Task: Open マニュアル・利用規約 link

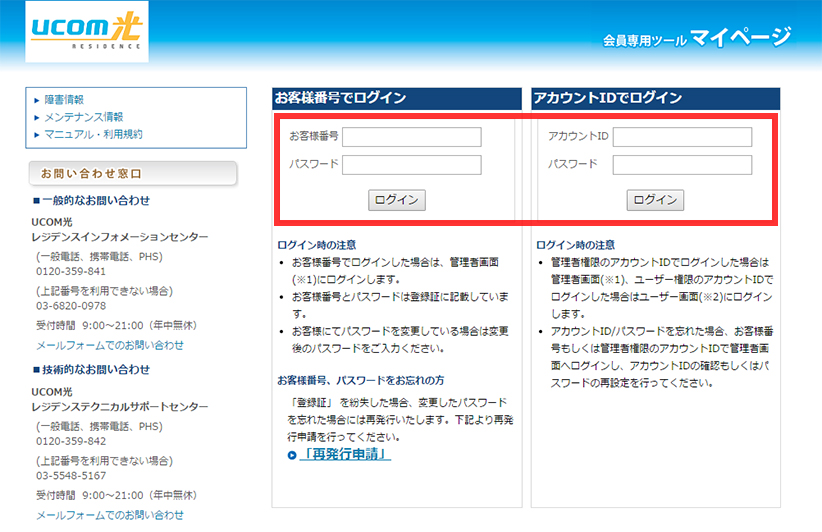Action: 93,134
